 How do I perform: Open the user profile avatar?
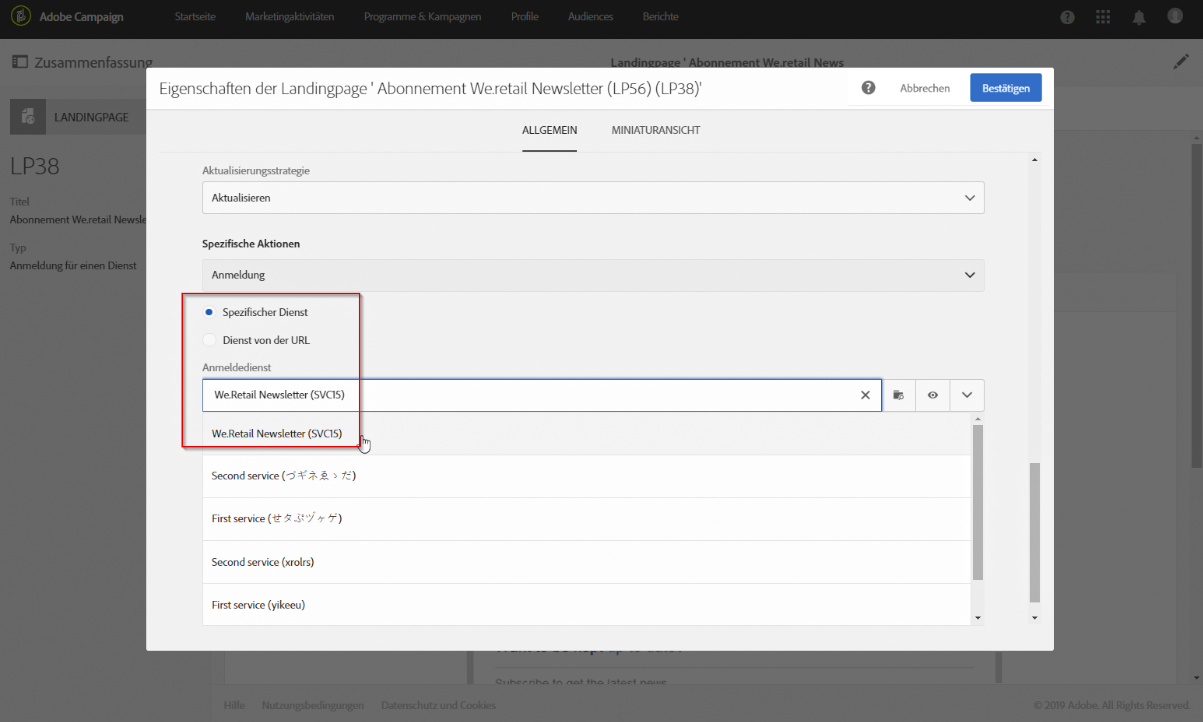1175,17
